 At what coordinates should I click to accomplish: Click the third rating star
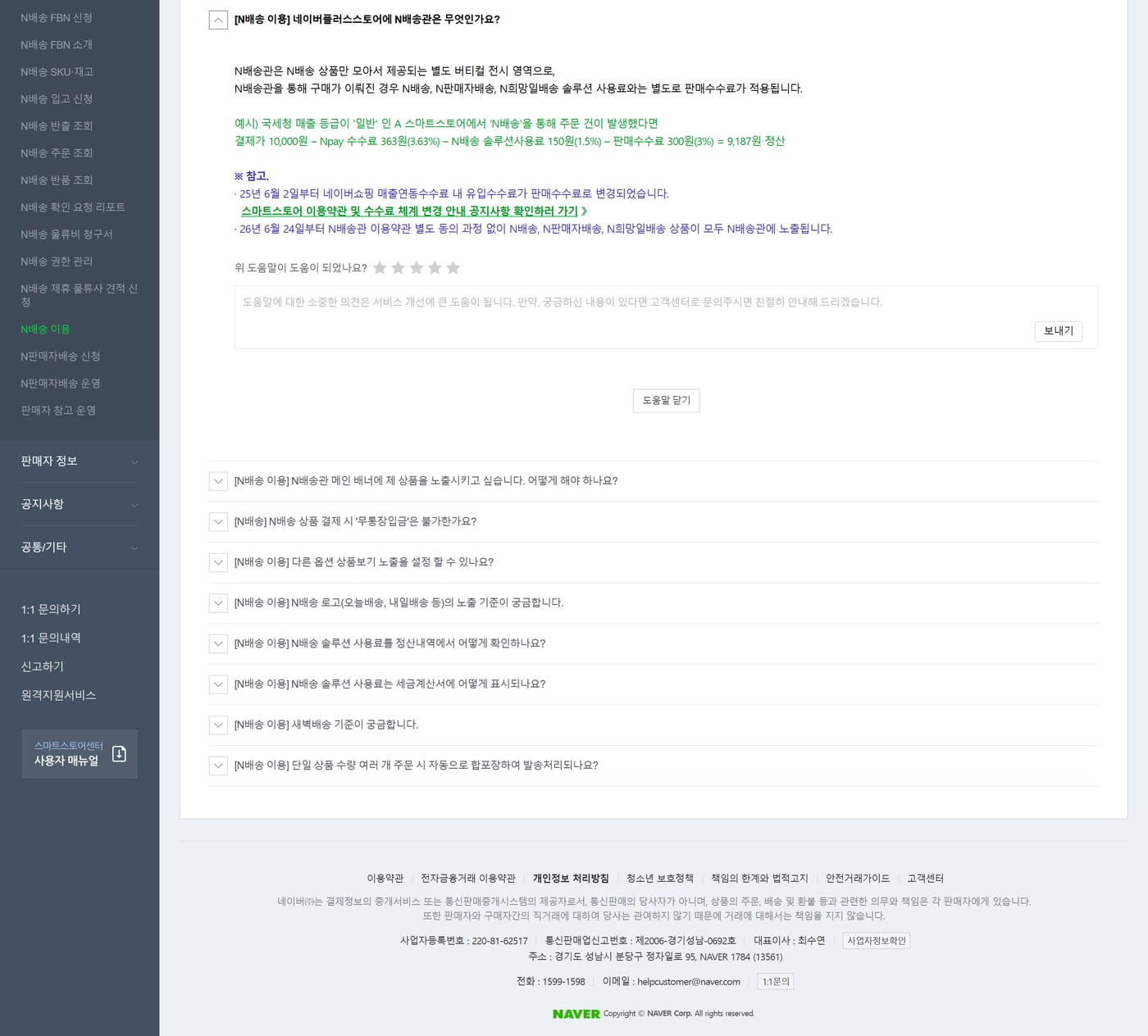pos(417,268)
